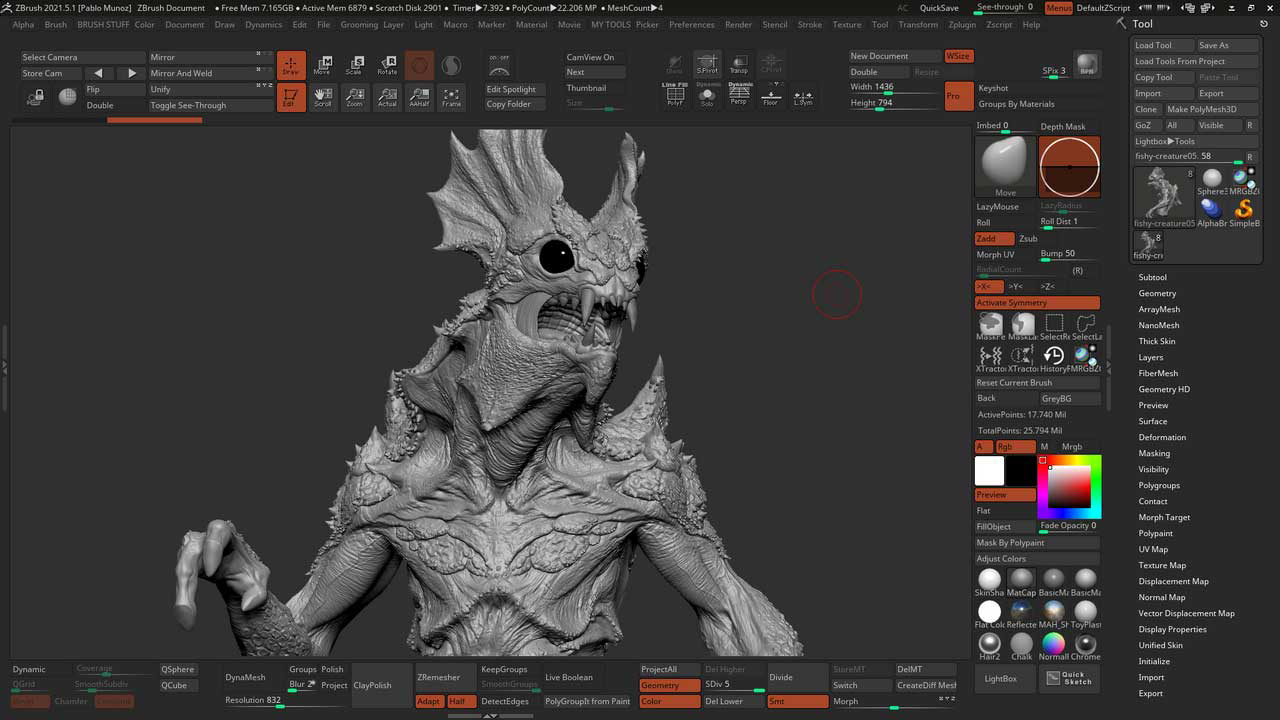
Task: Pick a hue in color picker
Action: tap(1069, 486)
